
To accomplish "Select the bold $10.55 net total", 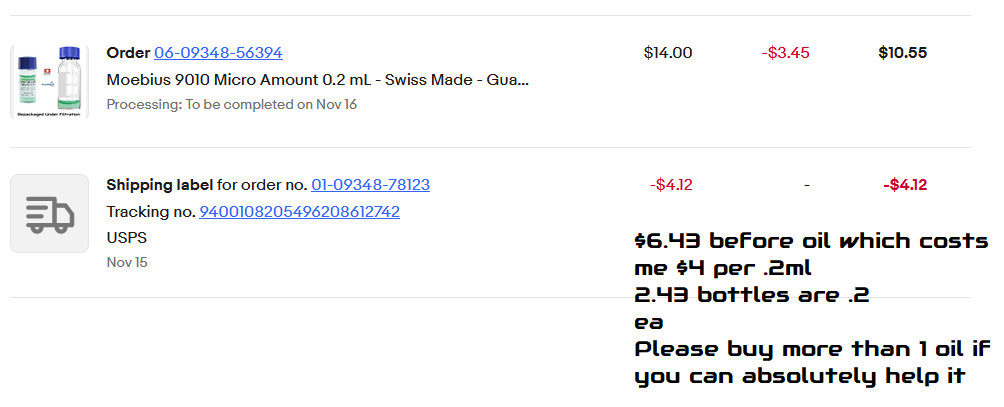I will coord(902,53).
